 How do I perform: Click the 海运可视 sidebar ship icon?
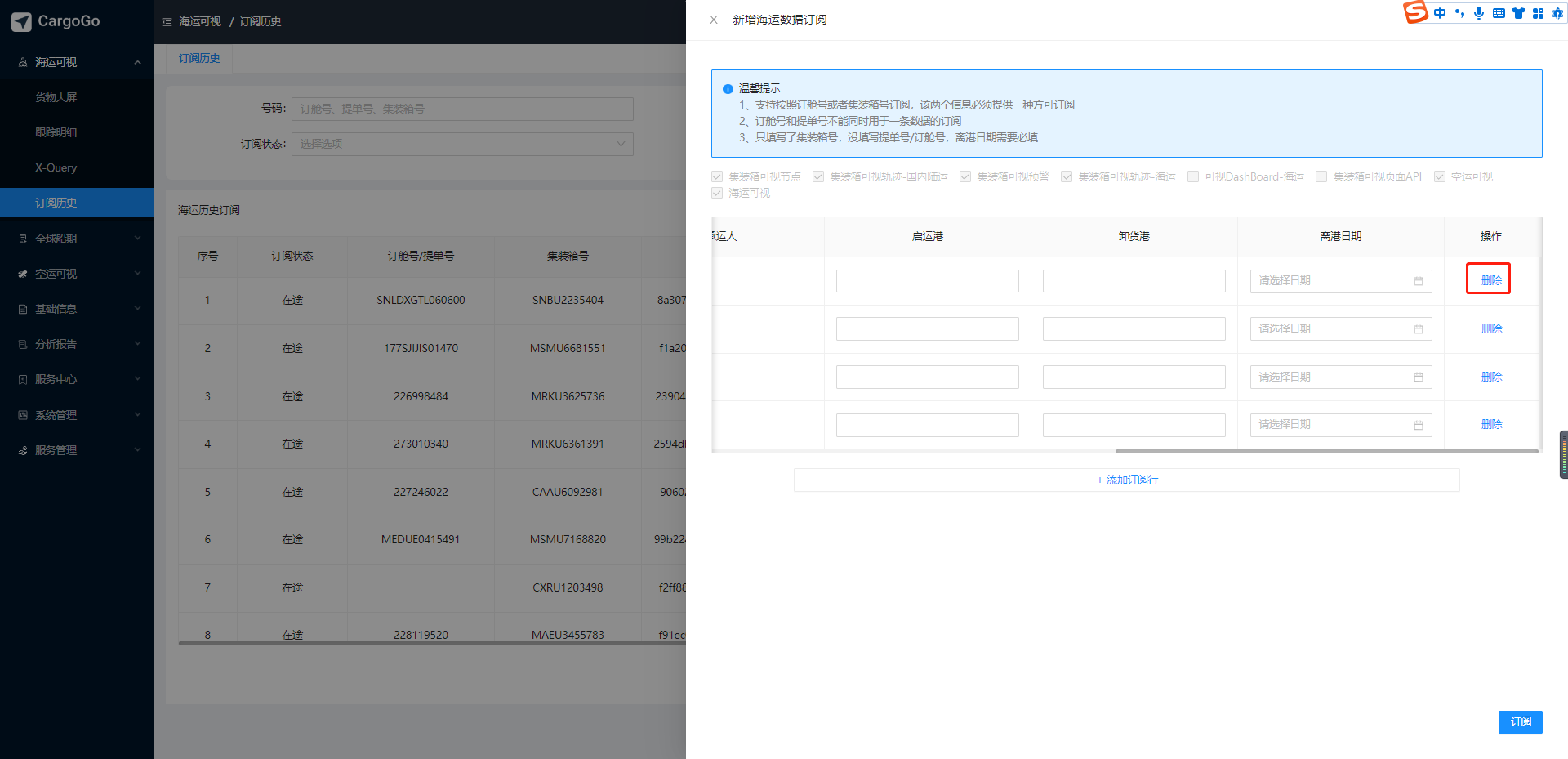pyautogui.click(x=23, y=62)
